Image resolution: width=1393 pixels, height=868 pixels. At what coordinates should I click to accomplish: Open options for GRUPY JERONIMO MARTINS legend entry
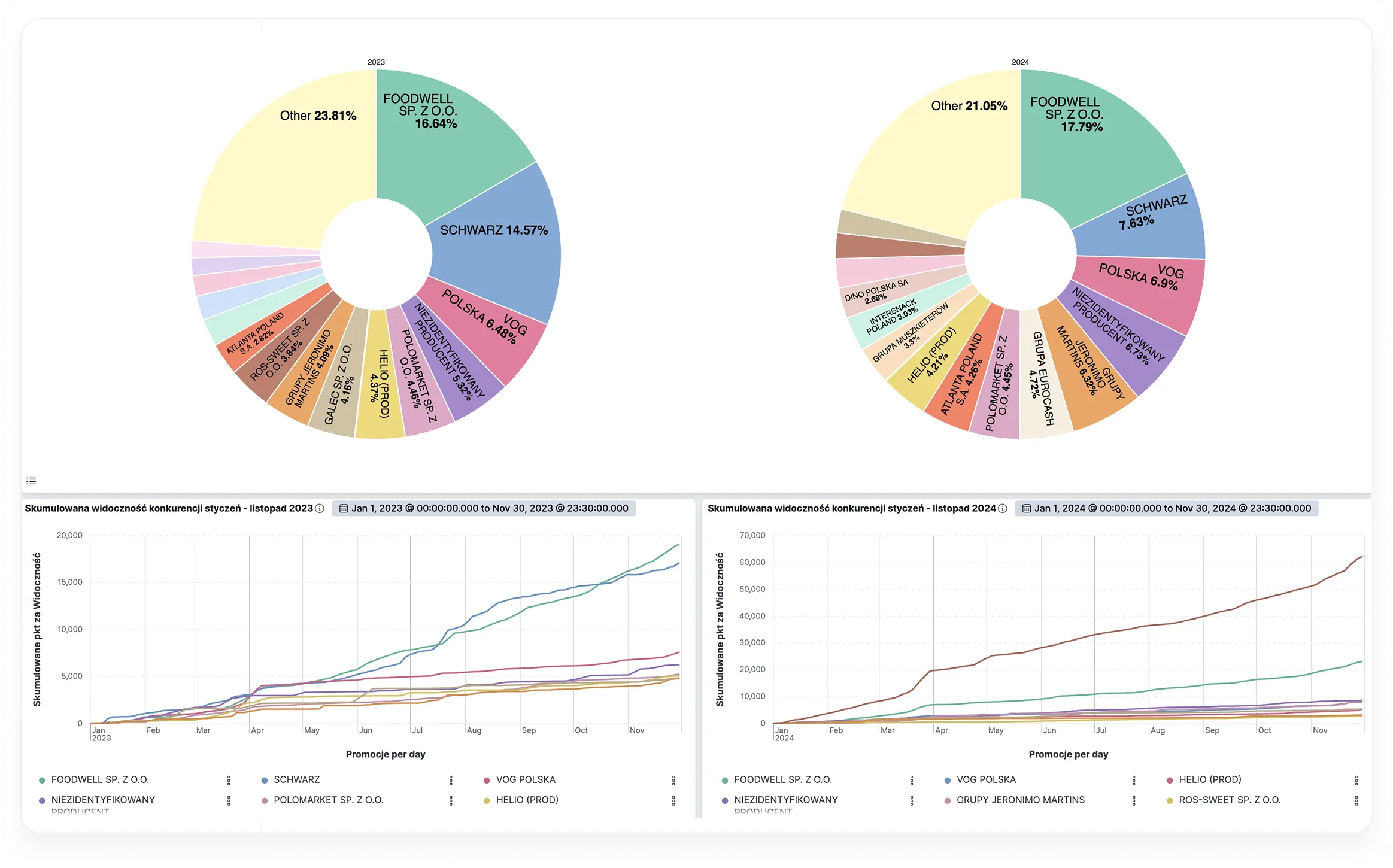(1134, 800)
